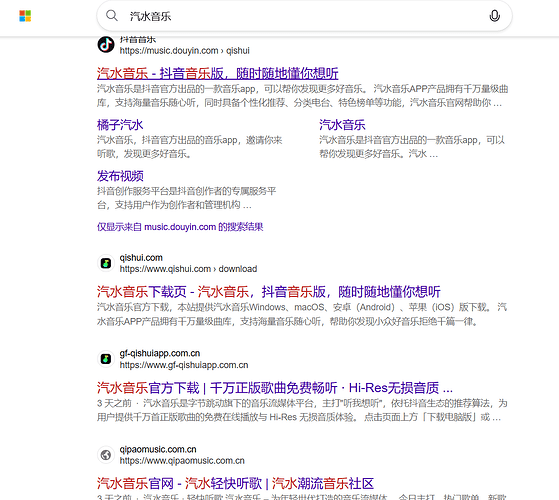Click the https://music.douyin.com › qishui URL
The image size is (559, 500).
pyautogui.click(x=184, y=51)
